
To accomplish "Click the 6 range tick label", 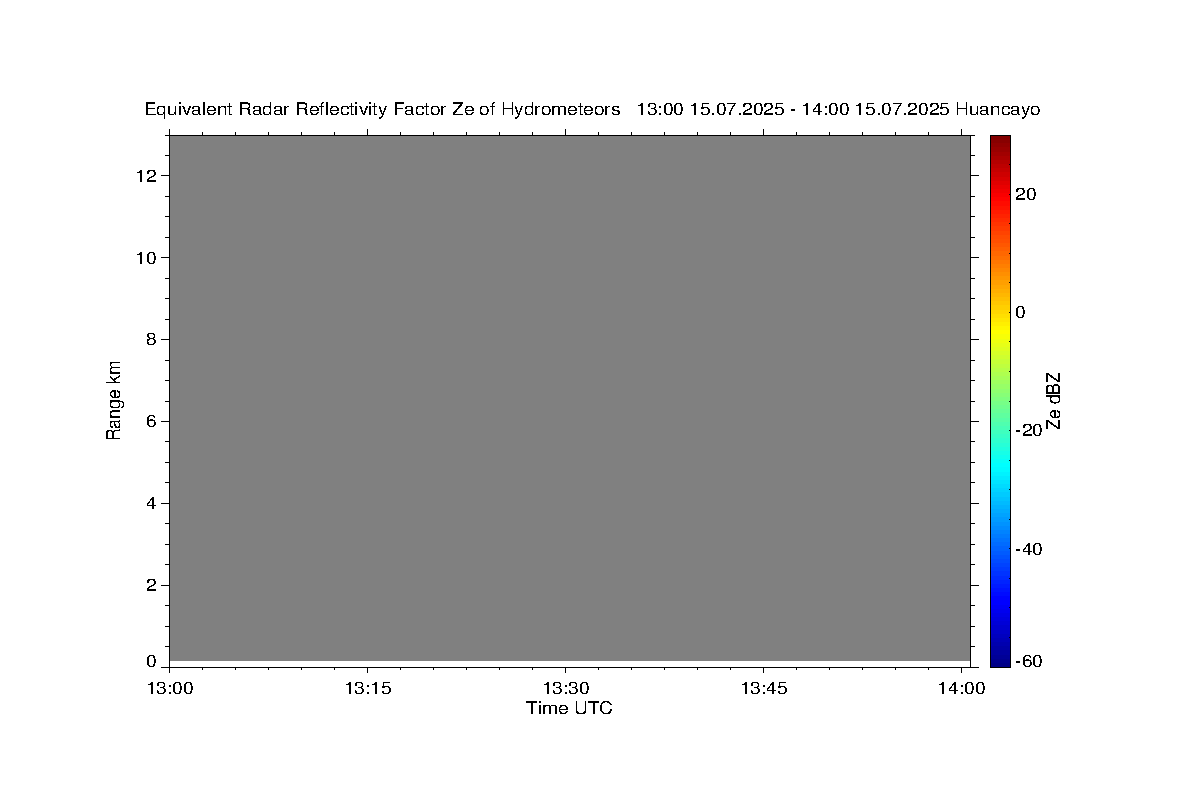I will click(153, 422).
